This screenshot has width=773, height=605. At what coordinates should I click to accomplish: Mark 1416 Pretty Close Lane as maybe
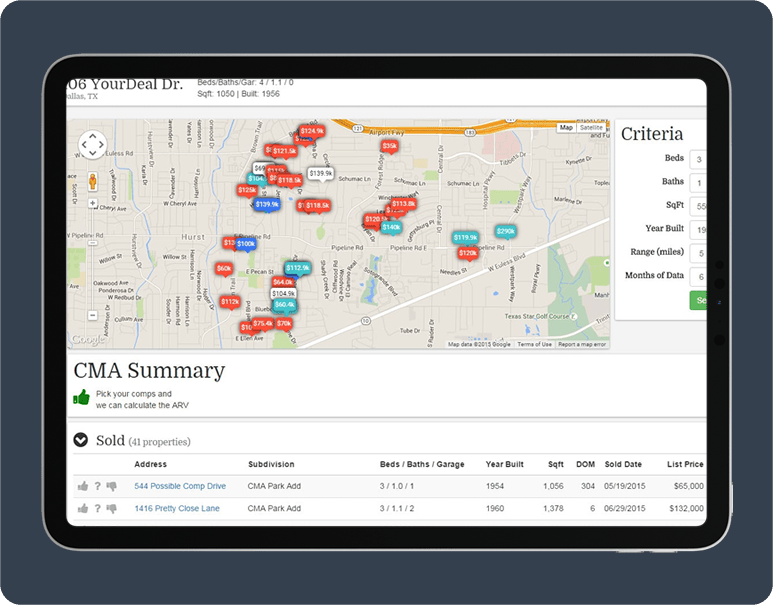click(x=97, y=509)
